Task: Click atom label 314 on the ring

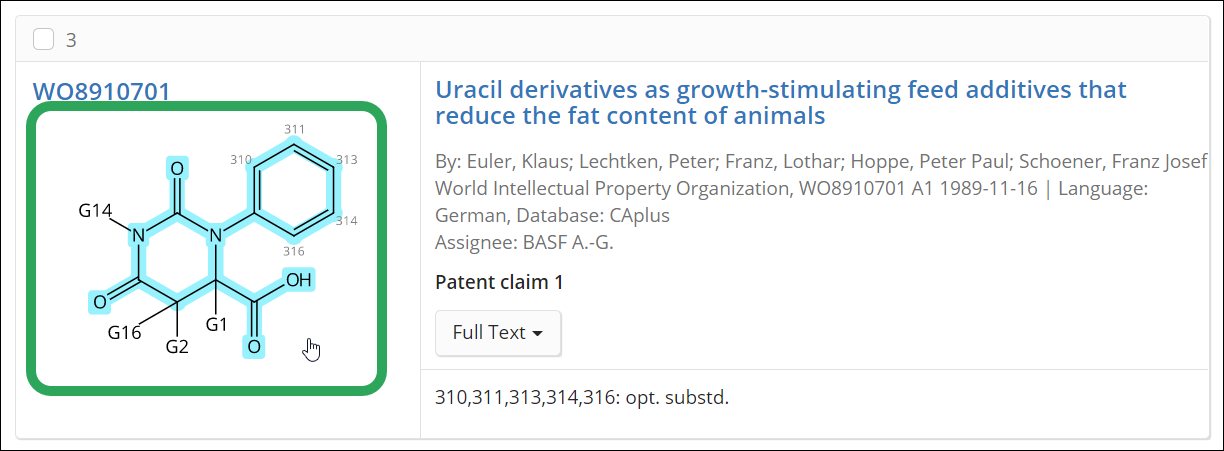Action: (x=348, y=220)
